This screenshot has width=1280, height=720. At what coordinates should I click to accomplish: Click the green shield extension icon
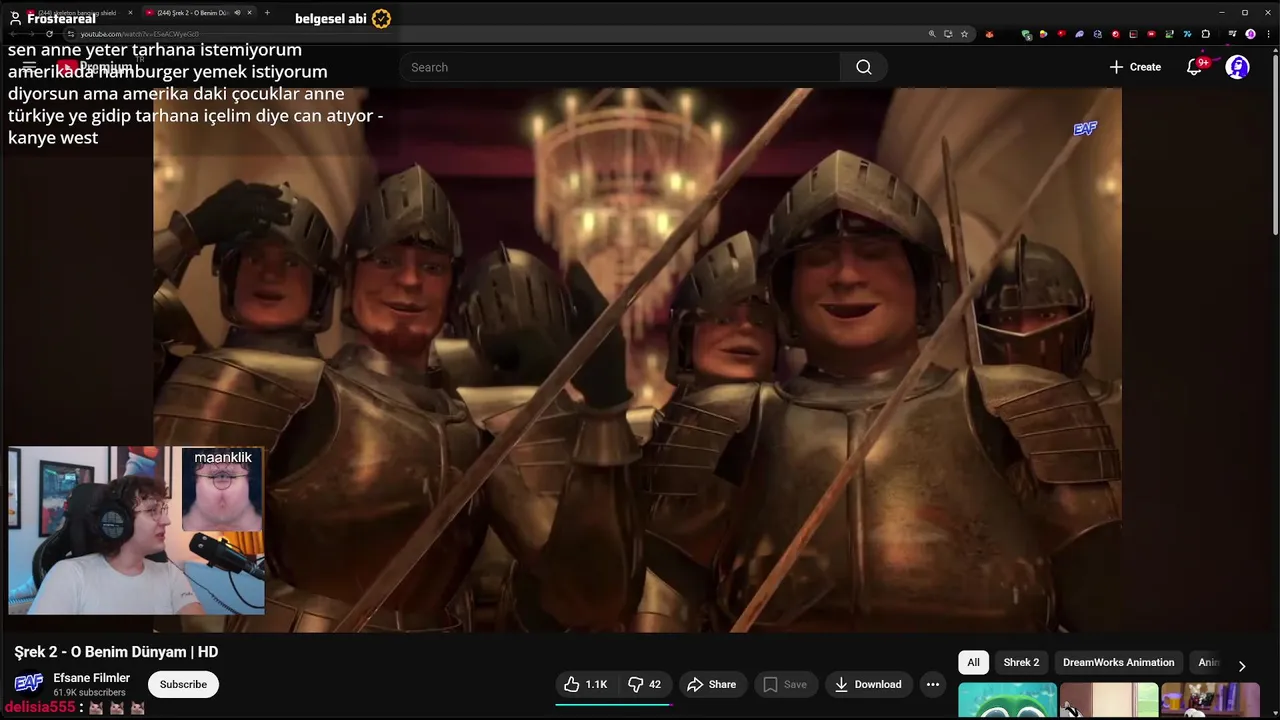[x=1027, y=35]
